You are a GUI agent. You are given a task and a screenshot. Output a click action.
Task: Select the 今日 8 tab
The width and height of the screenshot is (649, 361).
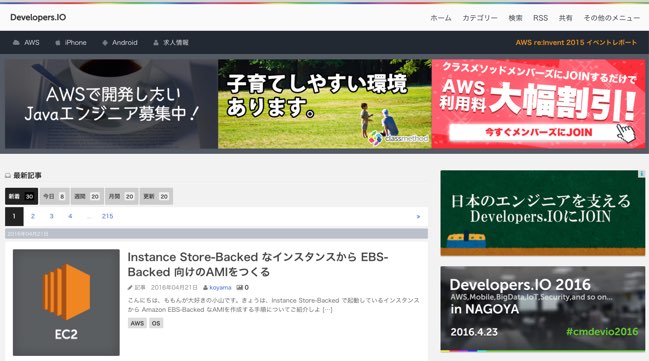[x=54, y=196]
